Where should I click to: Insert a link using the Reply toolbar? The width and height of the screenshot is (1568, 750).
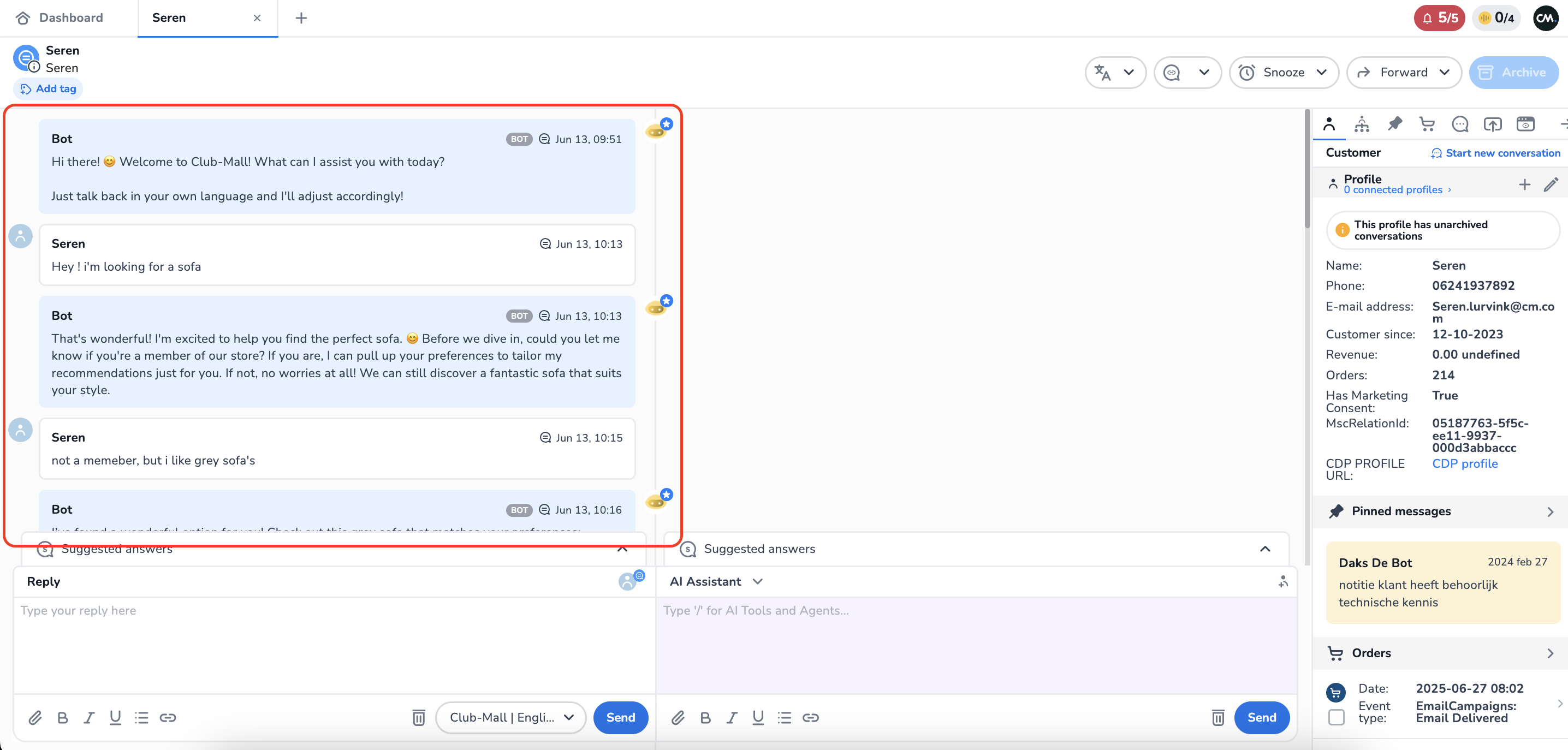coord(169,718)
